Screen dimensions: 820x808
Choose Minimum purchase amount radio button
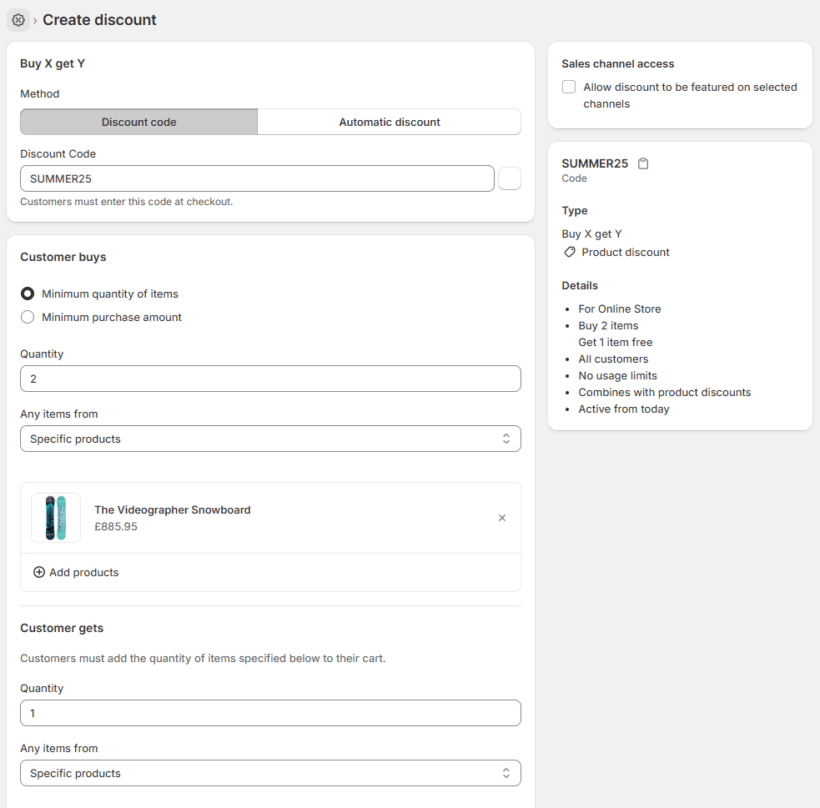pos(28,317)
